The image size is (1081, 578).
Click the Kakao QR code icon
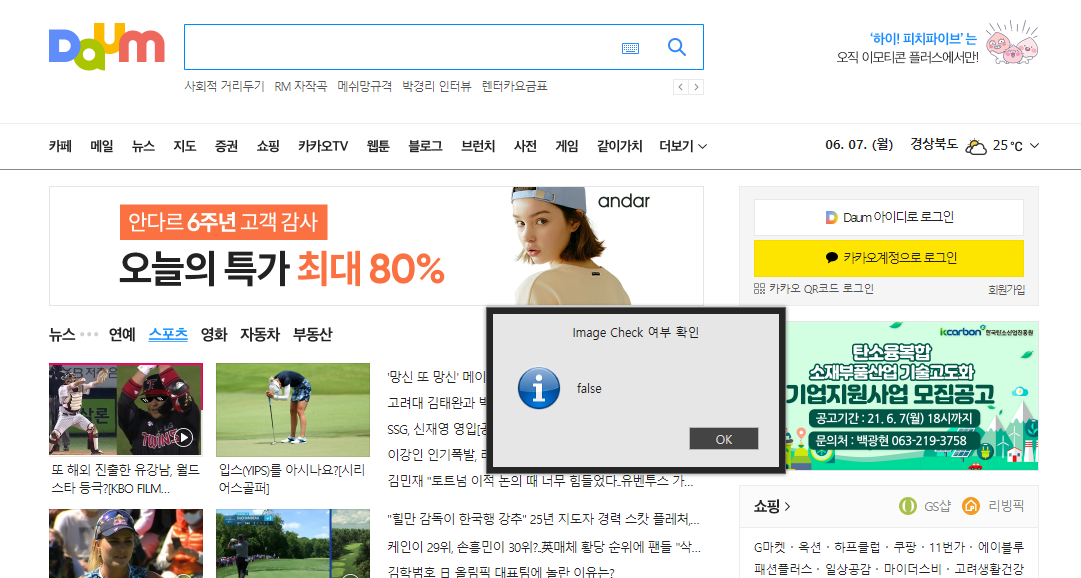759,289
